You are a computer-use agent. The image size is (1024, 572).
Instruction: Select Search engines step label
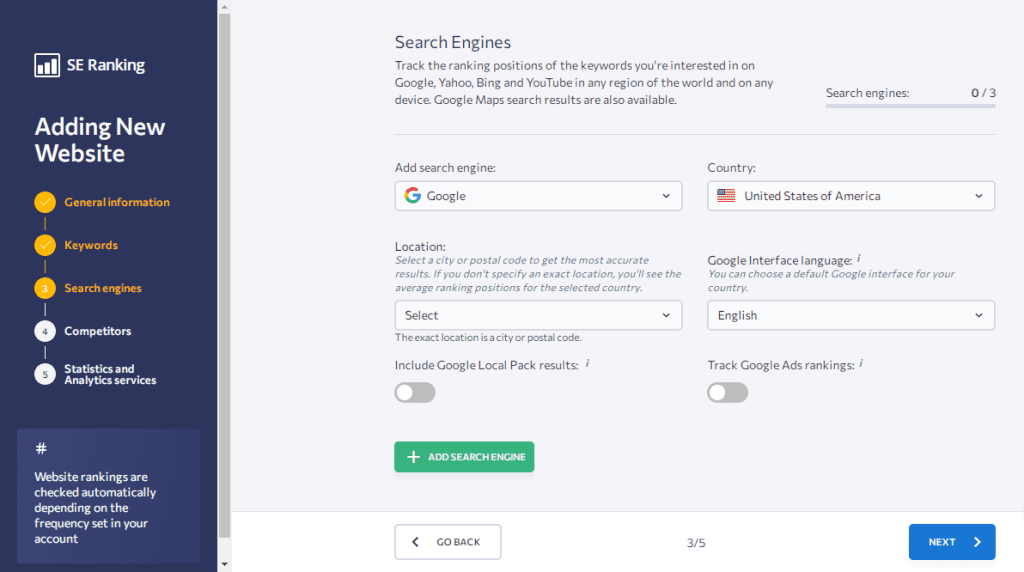click(103, 289)
